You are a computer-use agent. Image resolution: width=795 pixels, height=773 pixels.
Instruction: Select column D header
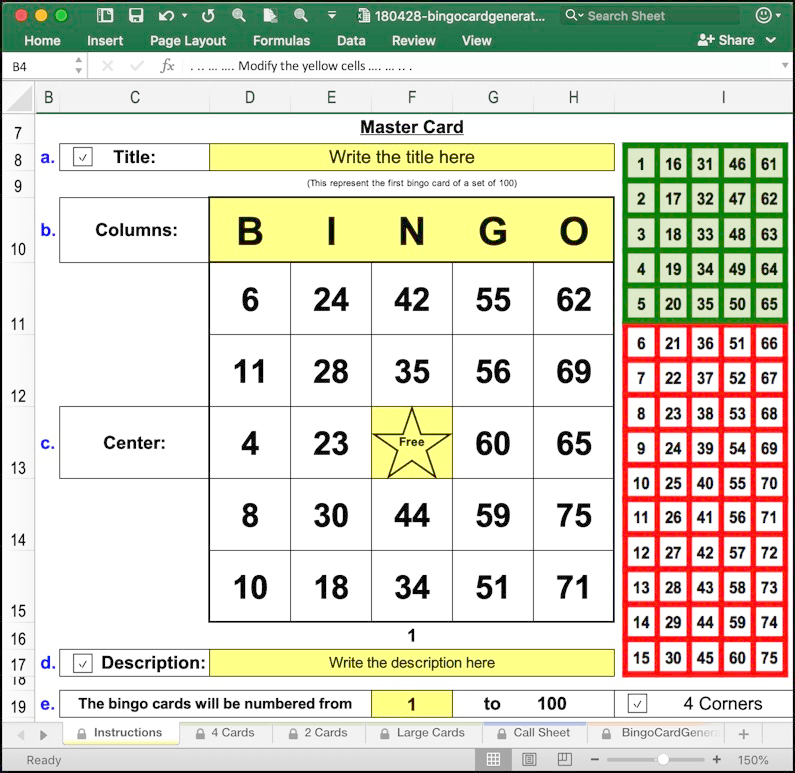(x=249, y=97)
